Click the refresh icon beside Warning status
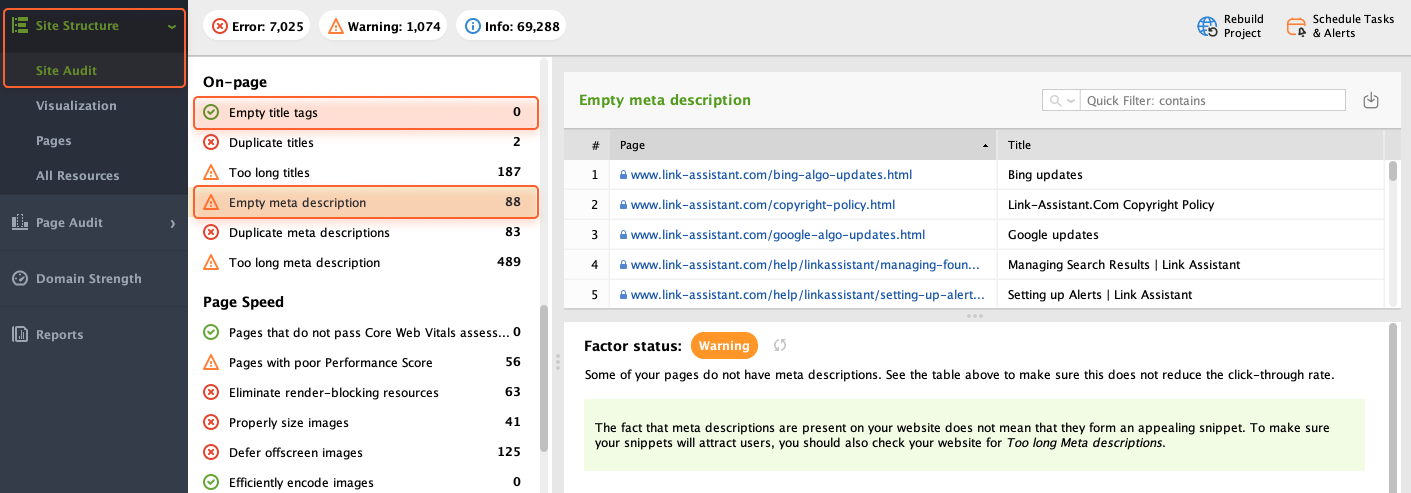Screen dimensions: 1411x493 pos(780,346)
